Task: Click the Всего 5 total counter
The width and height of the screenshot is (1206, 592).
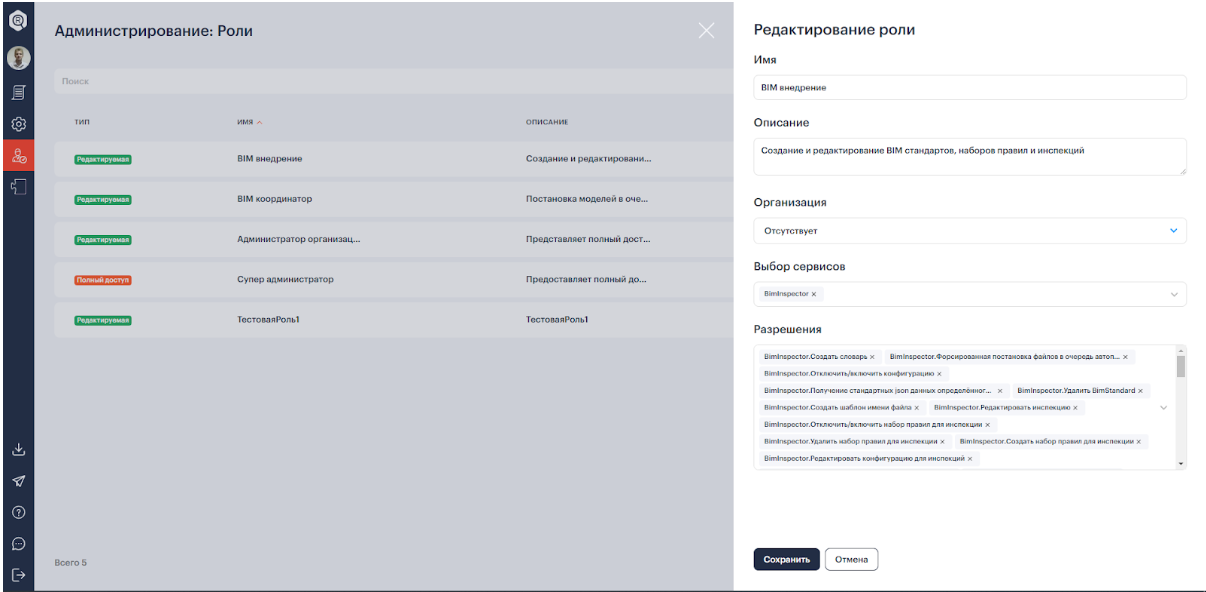Action: (70, 563)
